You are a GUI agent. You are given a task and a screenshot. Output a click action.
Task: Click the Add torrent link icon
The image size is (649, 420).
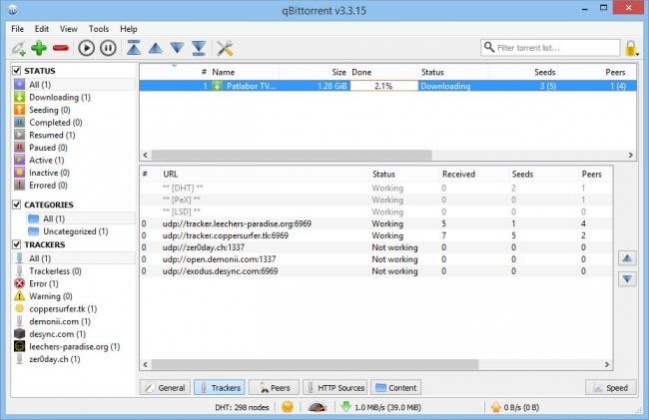point(19,48)
